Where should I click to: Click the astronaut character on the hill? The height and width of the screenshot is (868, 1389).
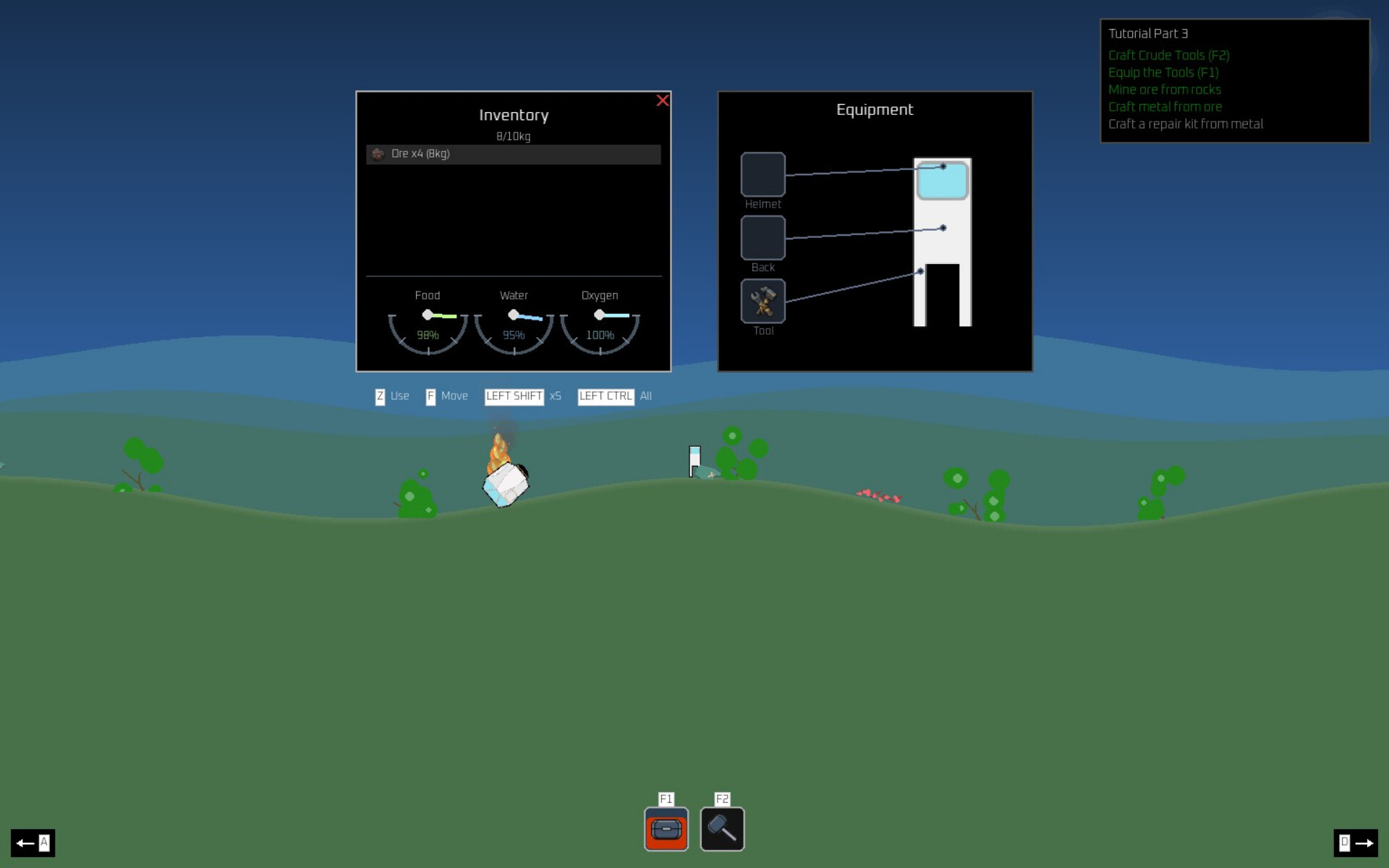click(694, 461)
